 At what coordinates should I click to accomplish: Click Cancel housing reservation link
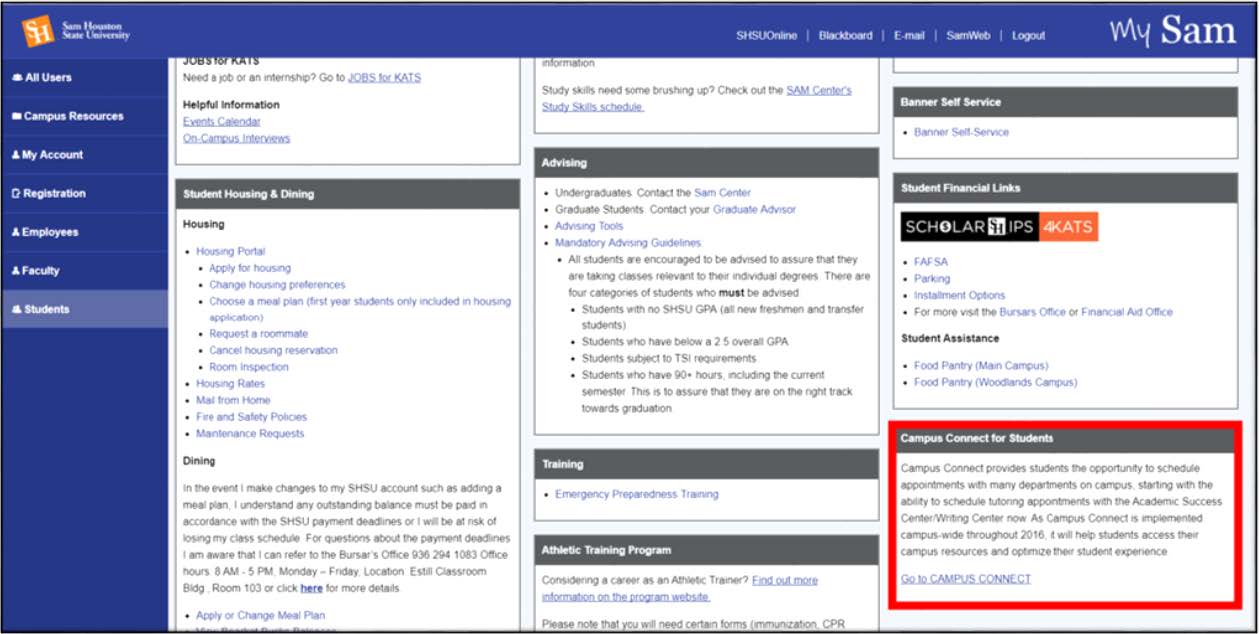273,351
